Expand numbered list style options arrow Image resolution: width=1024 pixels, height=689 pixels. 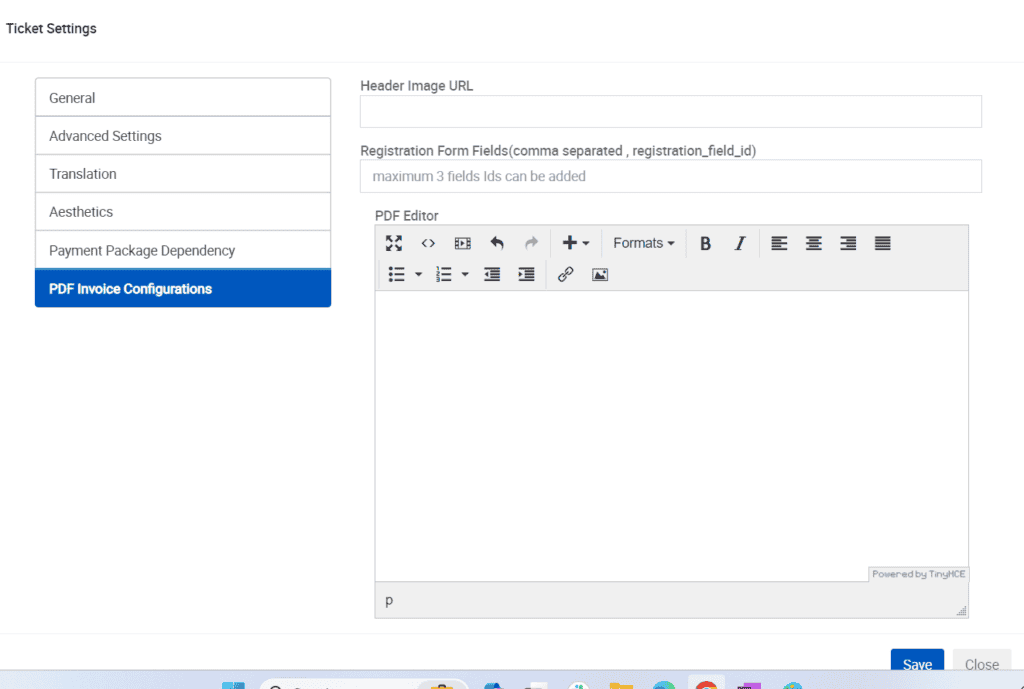tap(465, 274)
